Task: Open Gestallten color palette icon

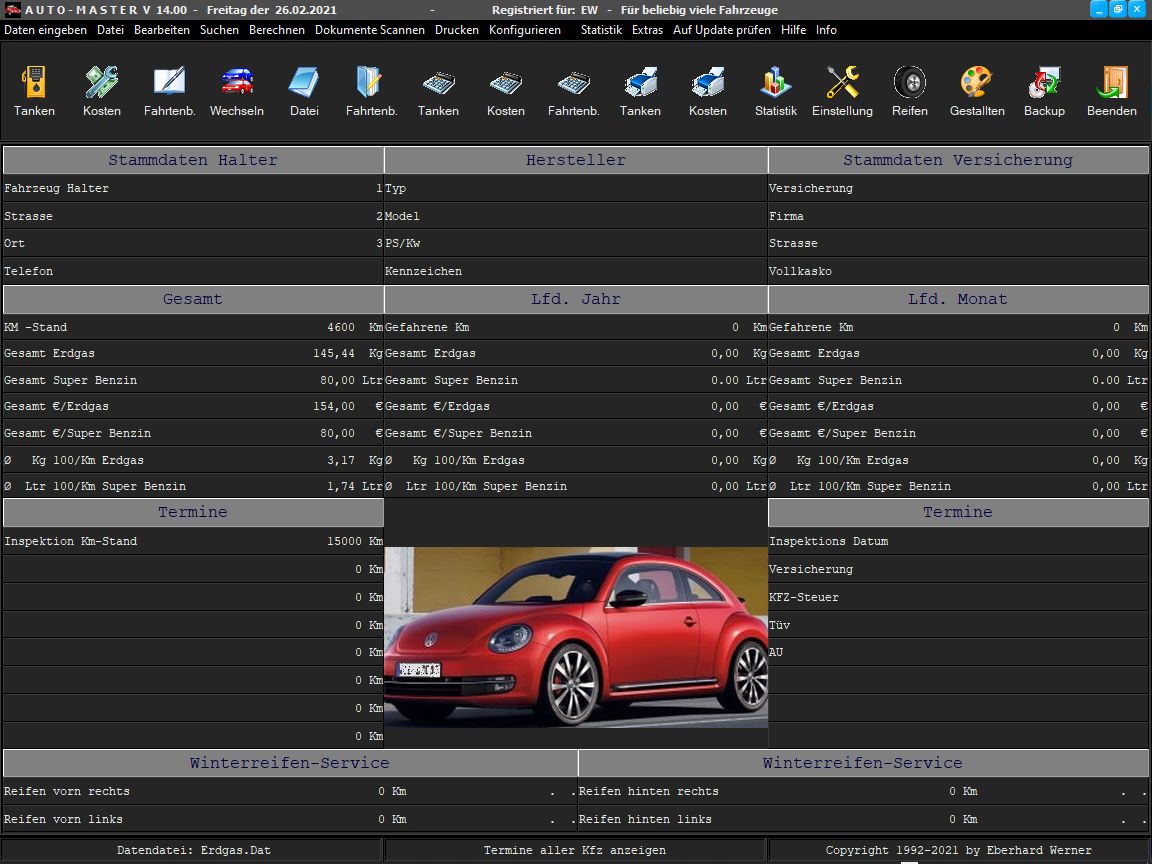Action: [976, 83]
